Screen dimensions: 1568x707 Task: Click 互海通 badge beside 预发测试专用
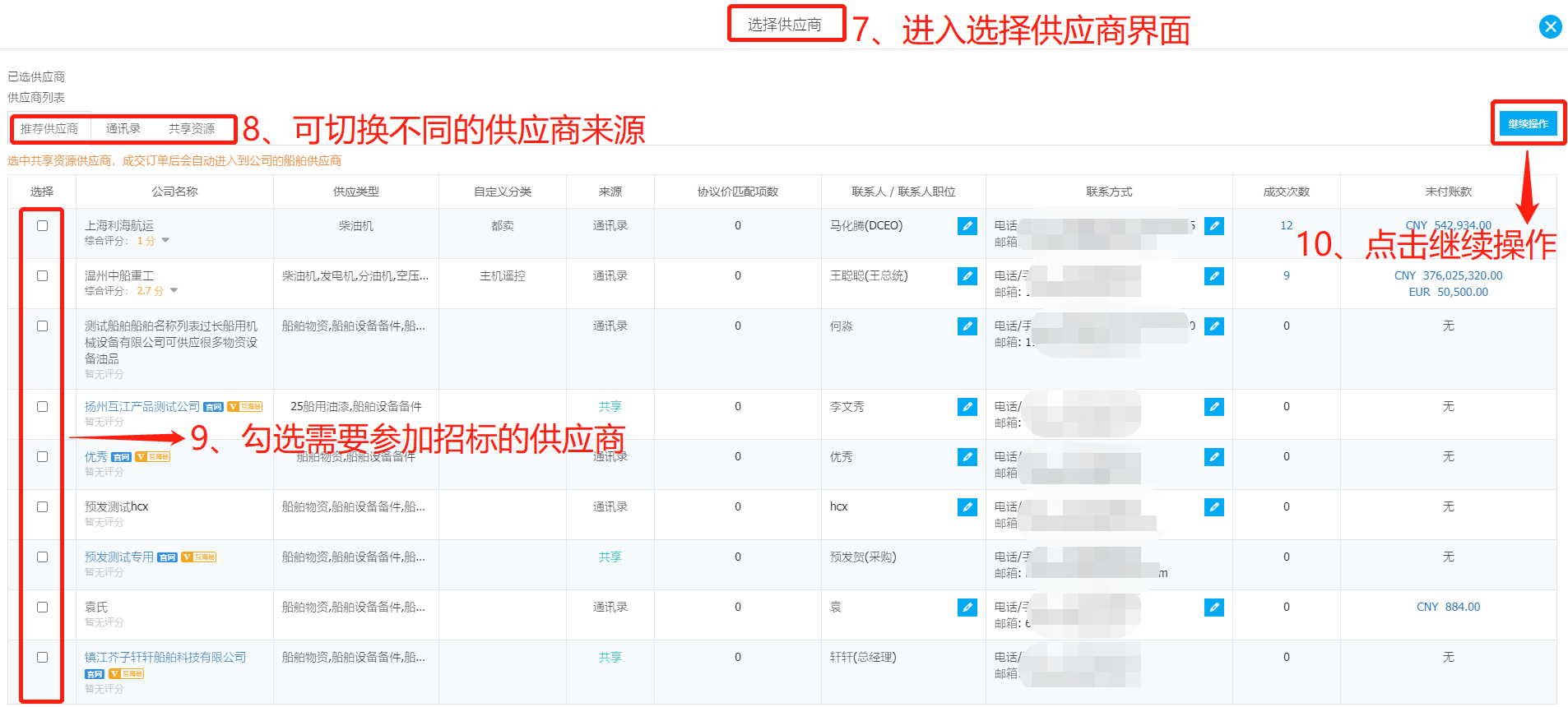tap(199, 557)
